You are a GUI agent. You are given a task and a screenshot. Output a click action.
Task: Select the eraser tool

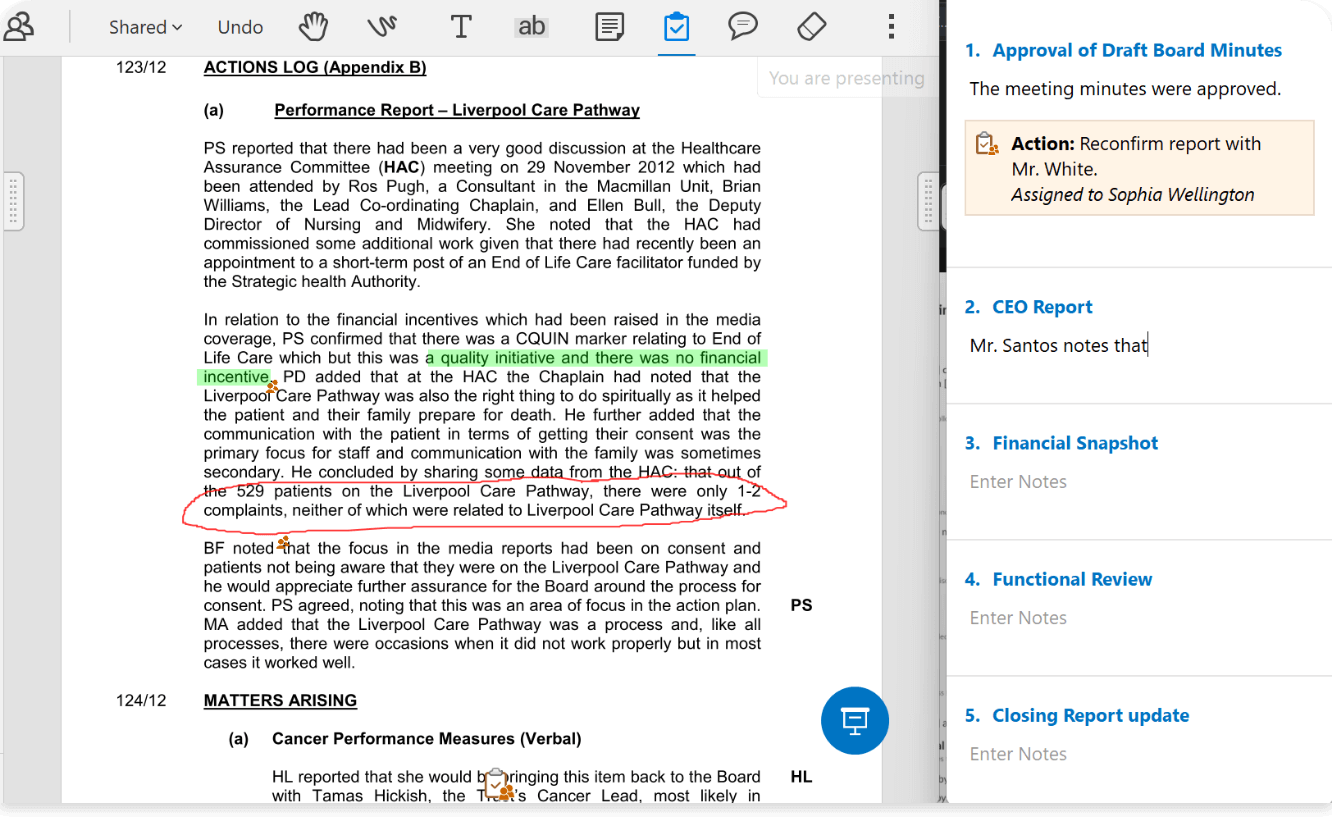pos(811,26)
